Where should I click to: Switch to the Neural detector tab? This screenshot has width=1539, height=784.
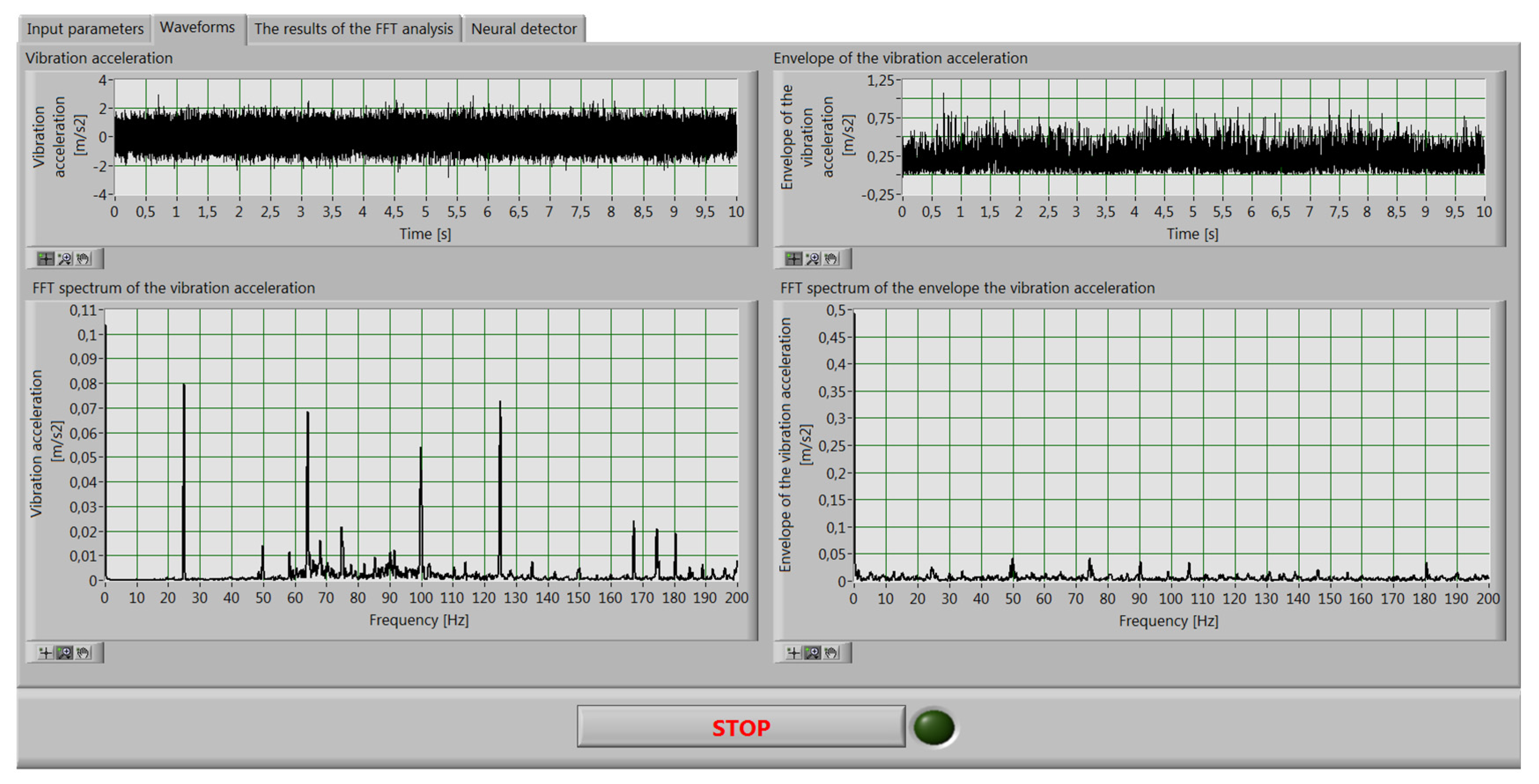point(524,29)
